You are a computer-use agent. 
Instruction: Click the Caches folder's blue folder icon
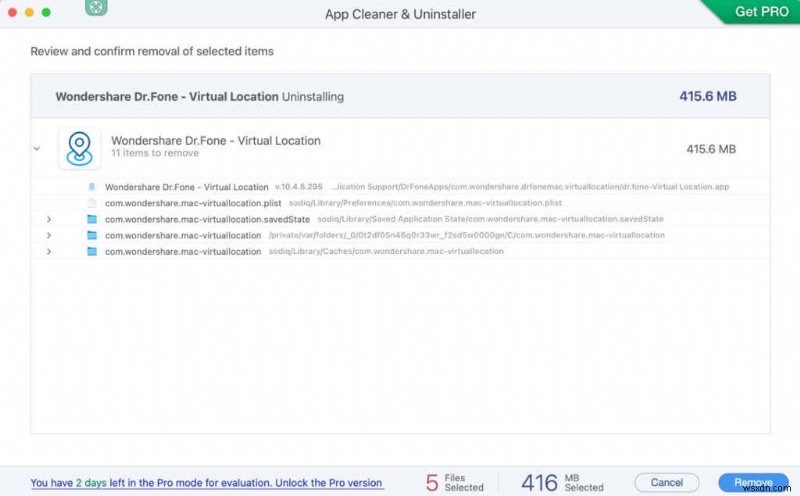(x=92, y=251)
